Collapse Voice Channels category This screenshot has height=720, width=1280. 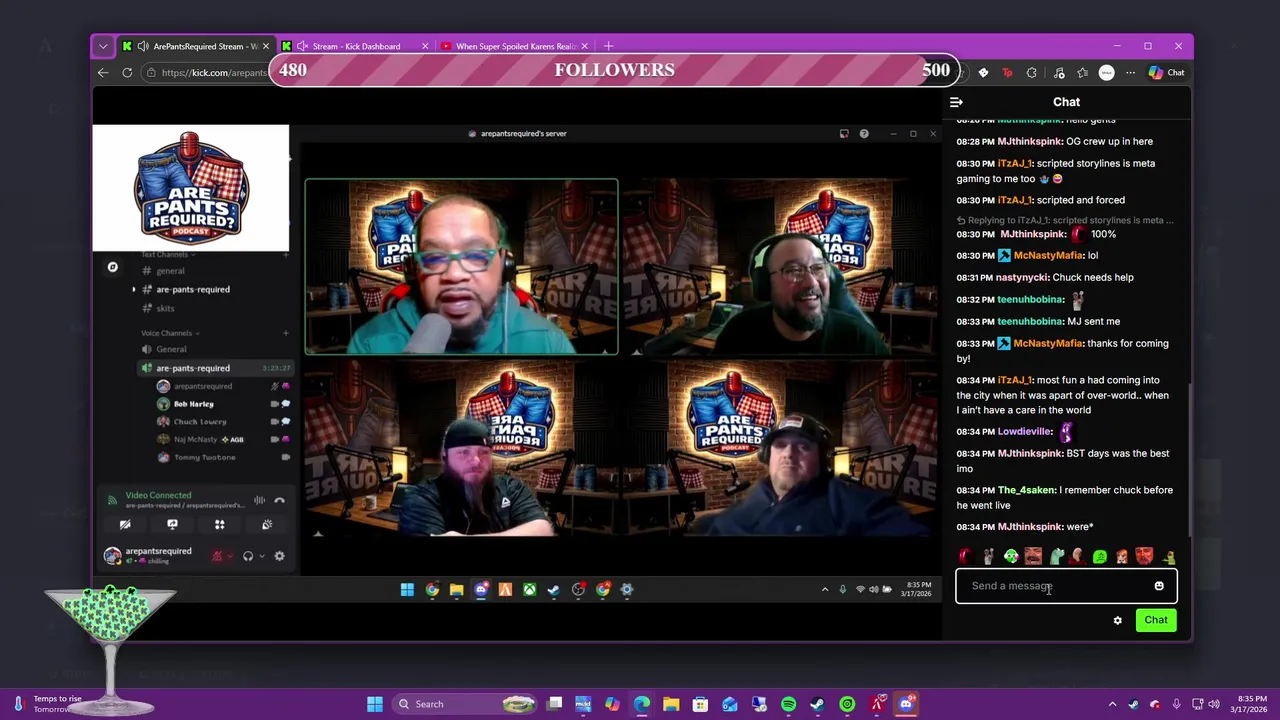coord(170,333)
